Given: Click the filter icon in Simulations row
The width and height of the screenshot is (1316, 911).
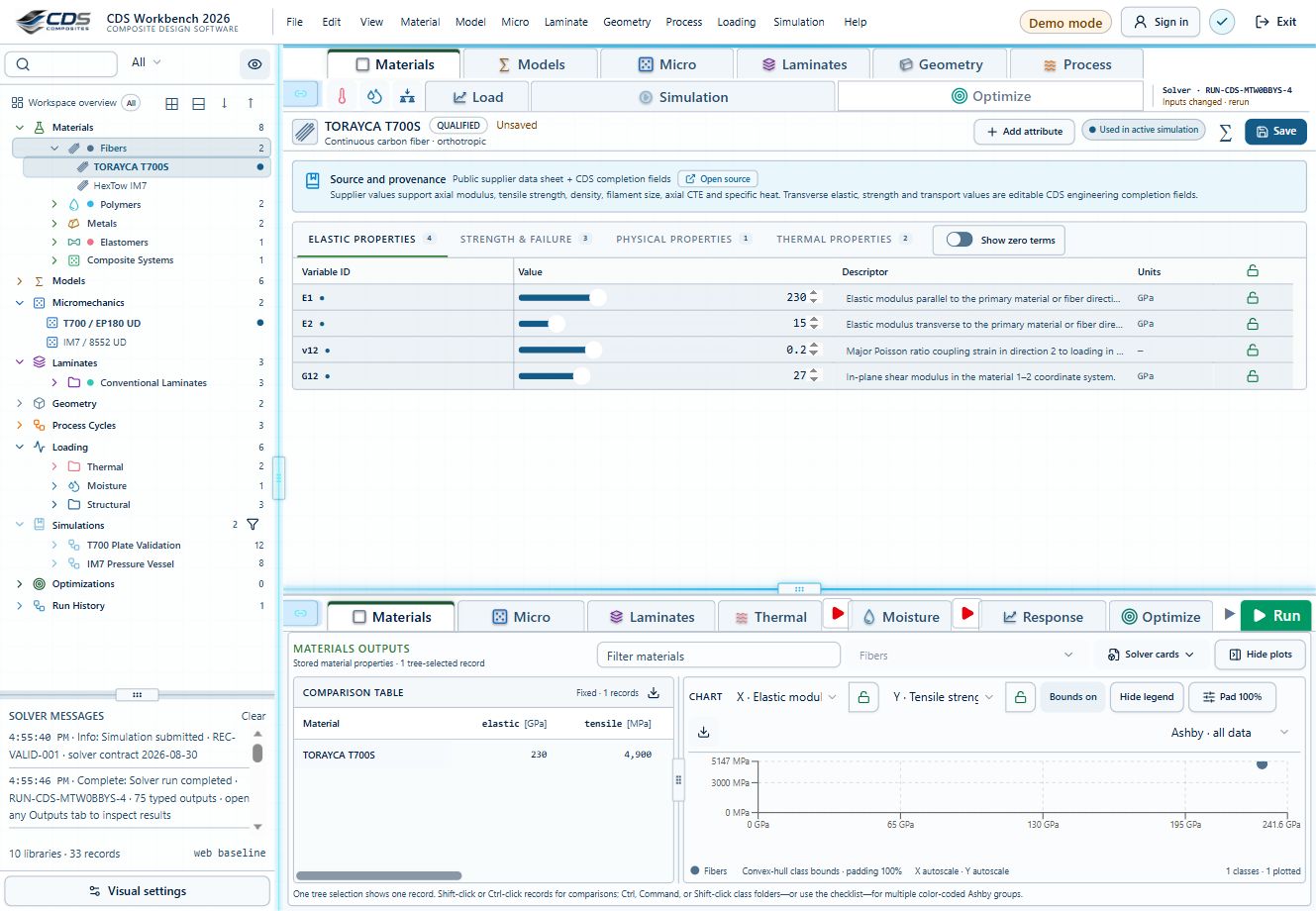Looking at the screenshot, I should tap(253, 525).
